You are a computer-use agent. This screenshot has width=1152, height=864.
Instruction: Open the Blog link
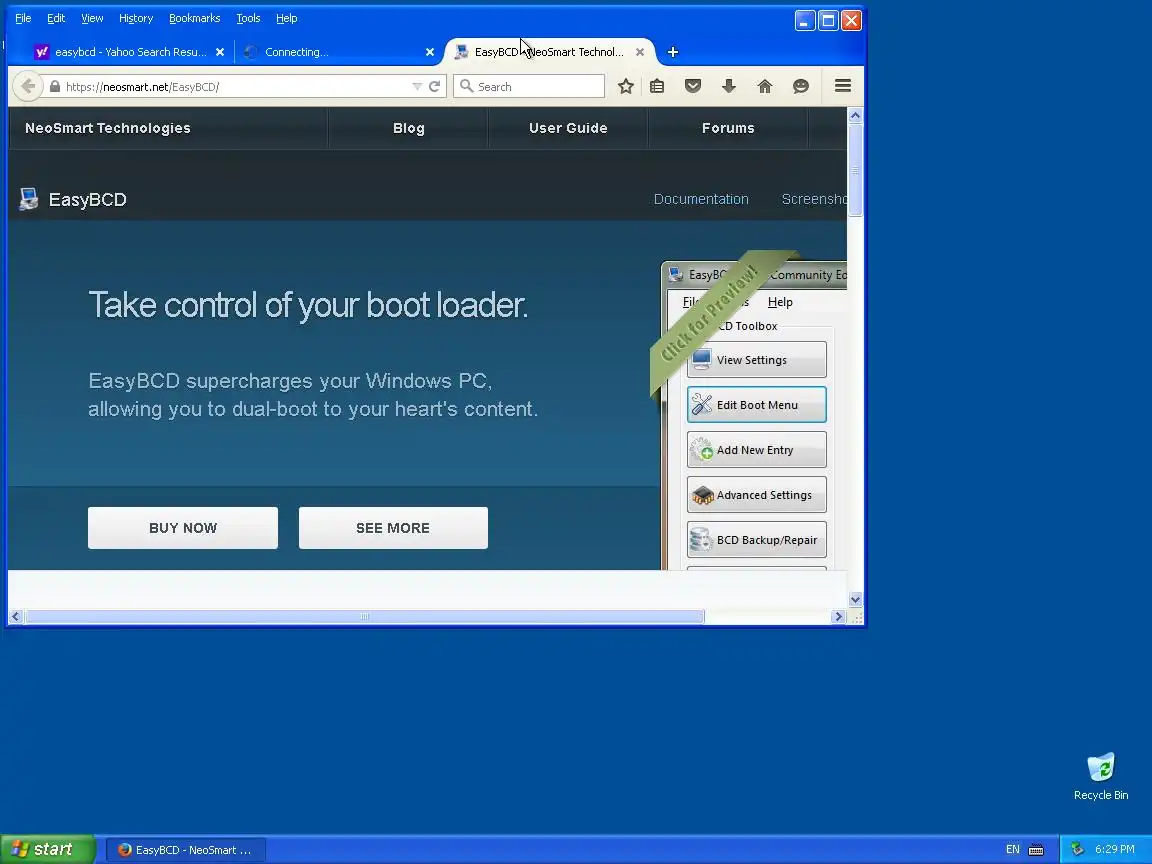click(x=408, y=128)
